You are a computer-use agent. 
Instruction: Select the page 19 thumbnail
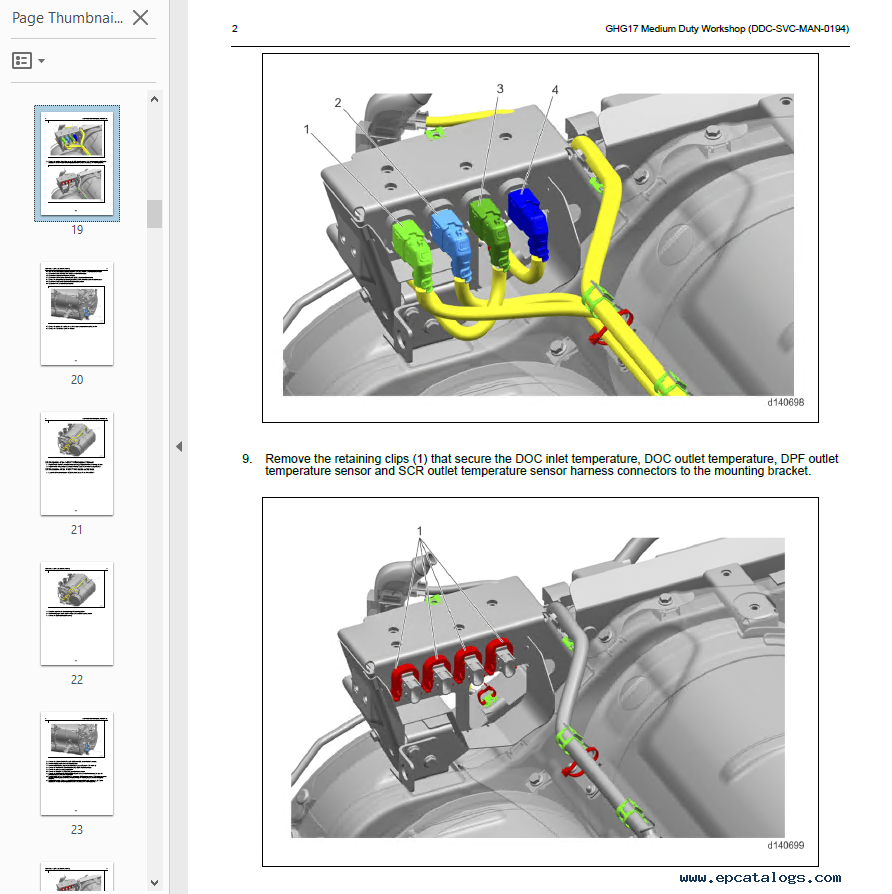click(77, 163)
